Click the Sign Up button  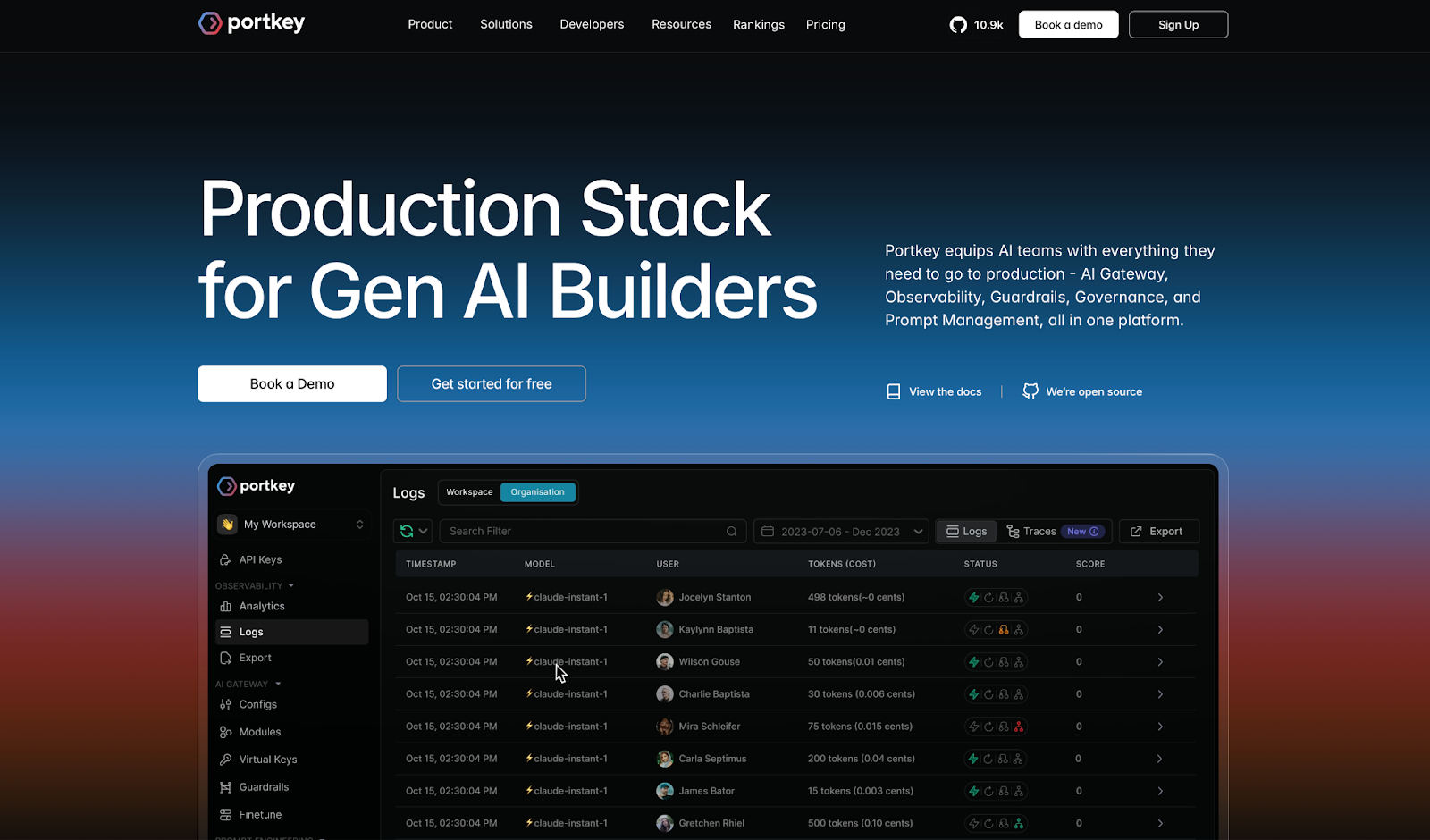pos(1178,24)
